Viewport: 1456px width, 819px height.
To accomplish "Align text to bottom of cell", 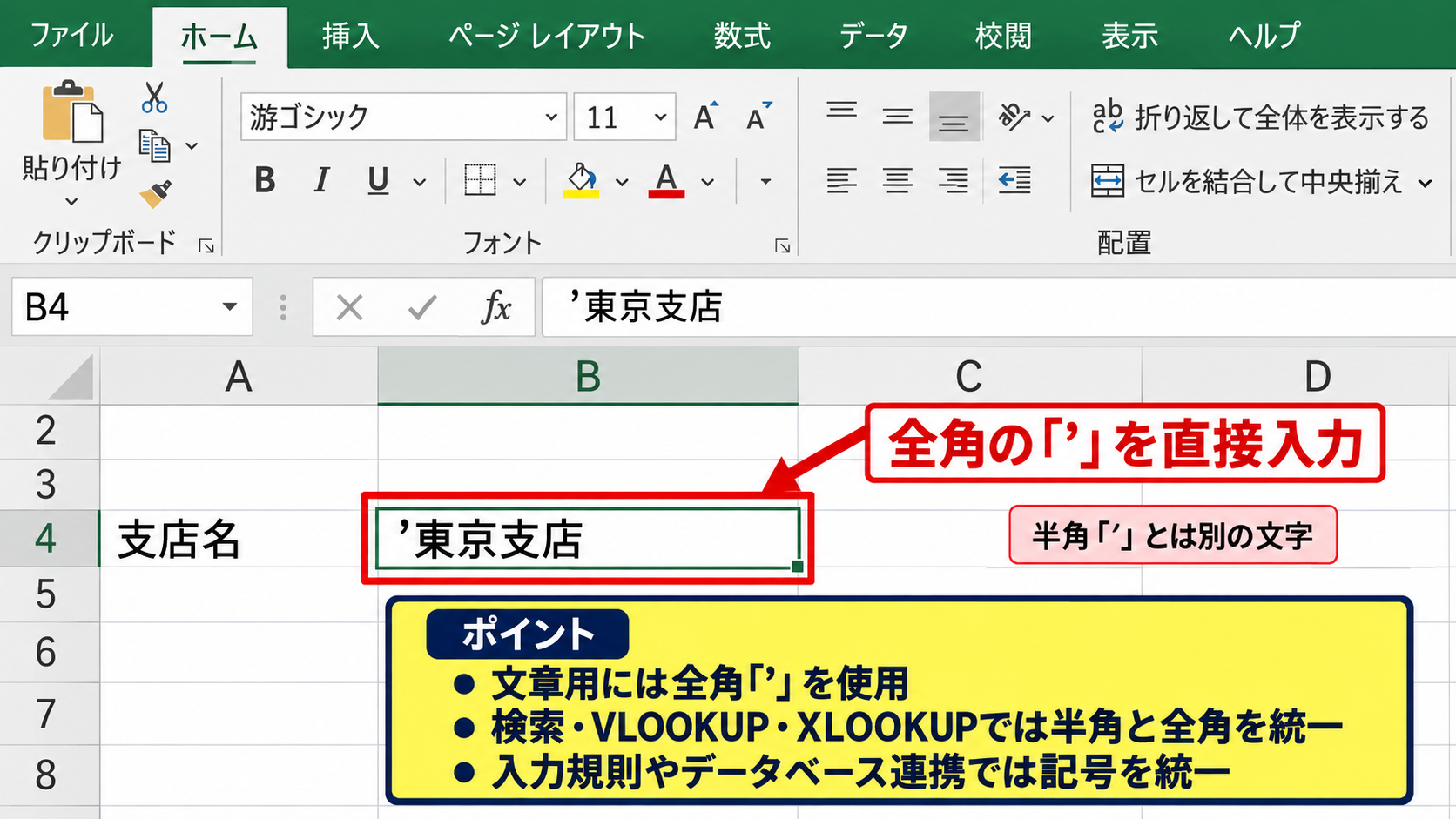I will point(954,117).
